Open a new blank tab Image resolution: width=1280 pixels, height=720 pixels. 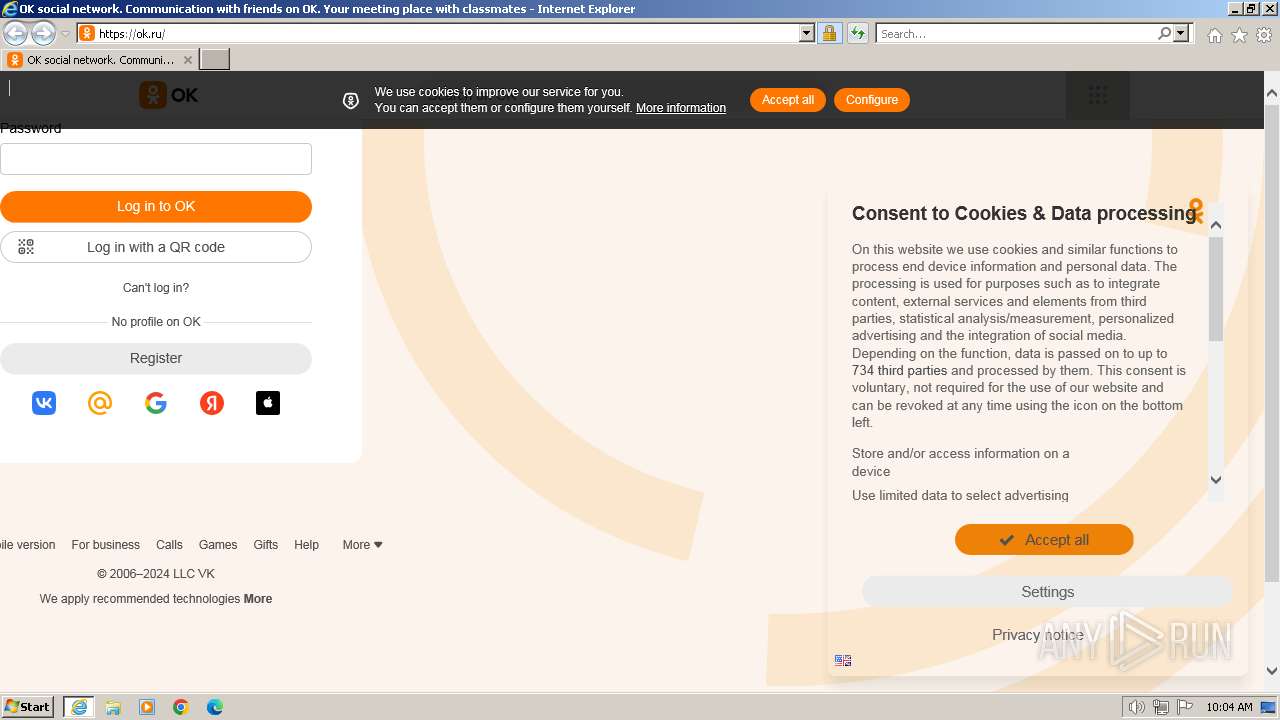pos(215,60)
